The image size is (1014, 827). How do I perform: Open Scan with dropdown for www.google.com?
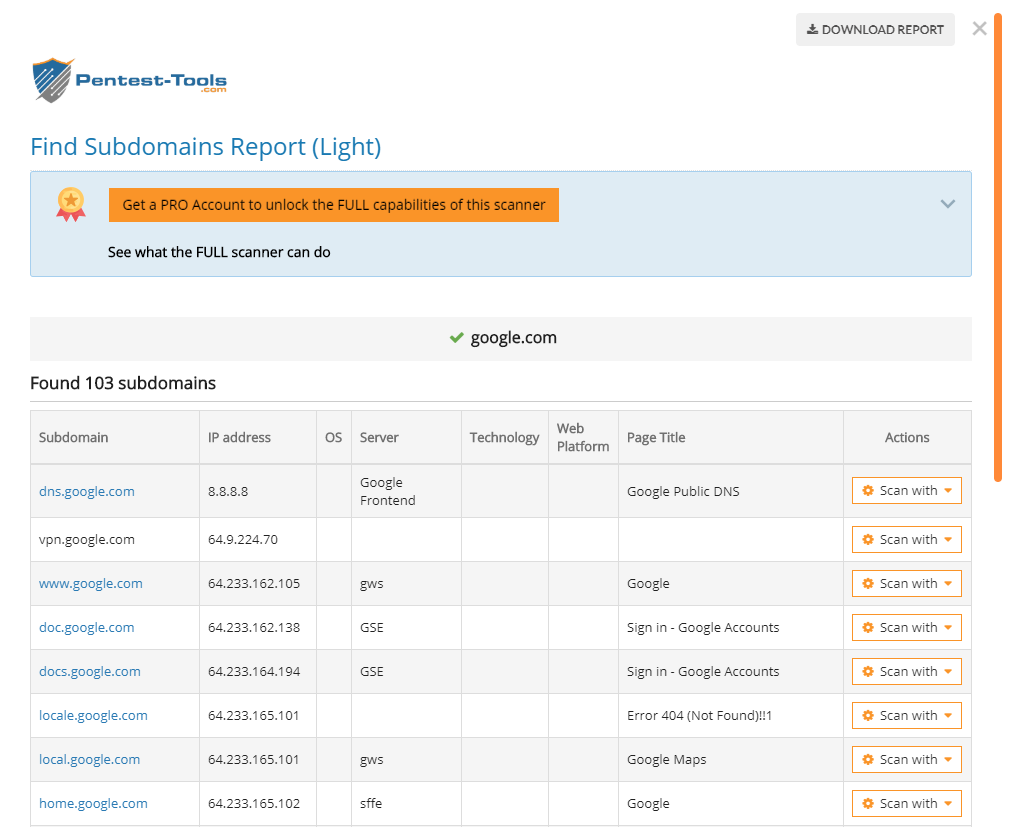coord(907,584)
